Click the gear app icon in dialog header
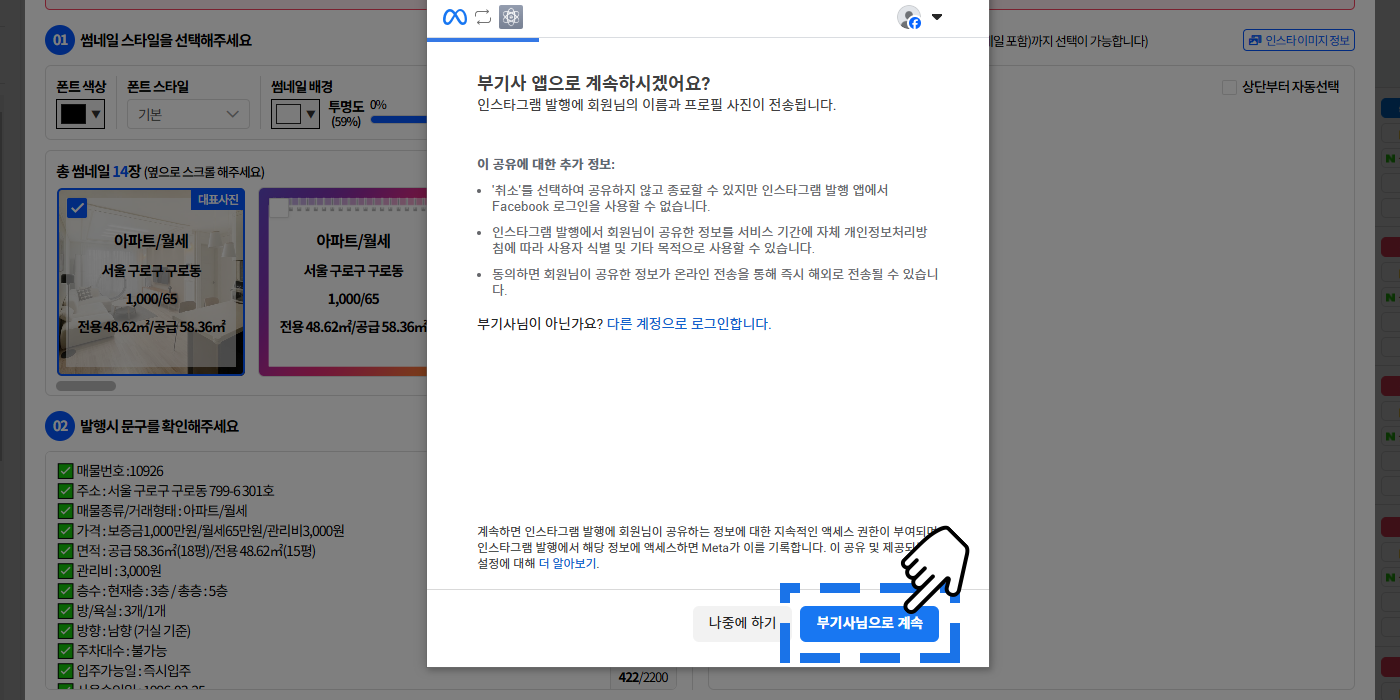This screenshot has width=1400, height=700. 511,17
